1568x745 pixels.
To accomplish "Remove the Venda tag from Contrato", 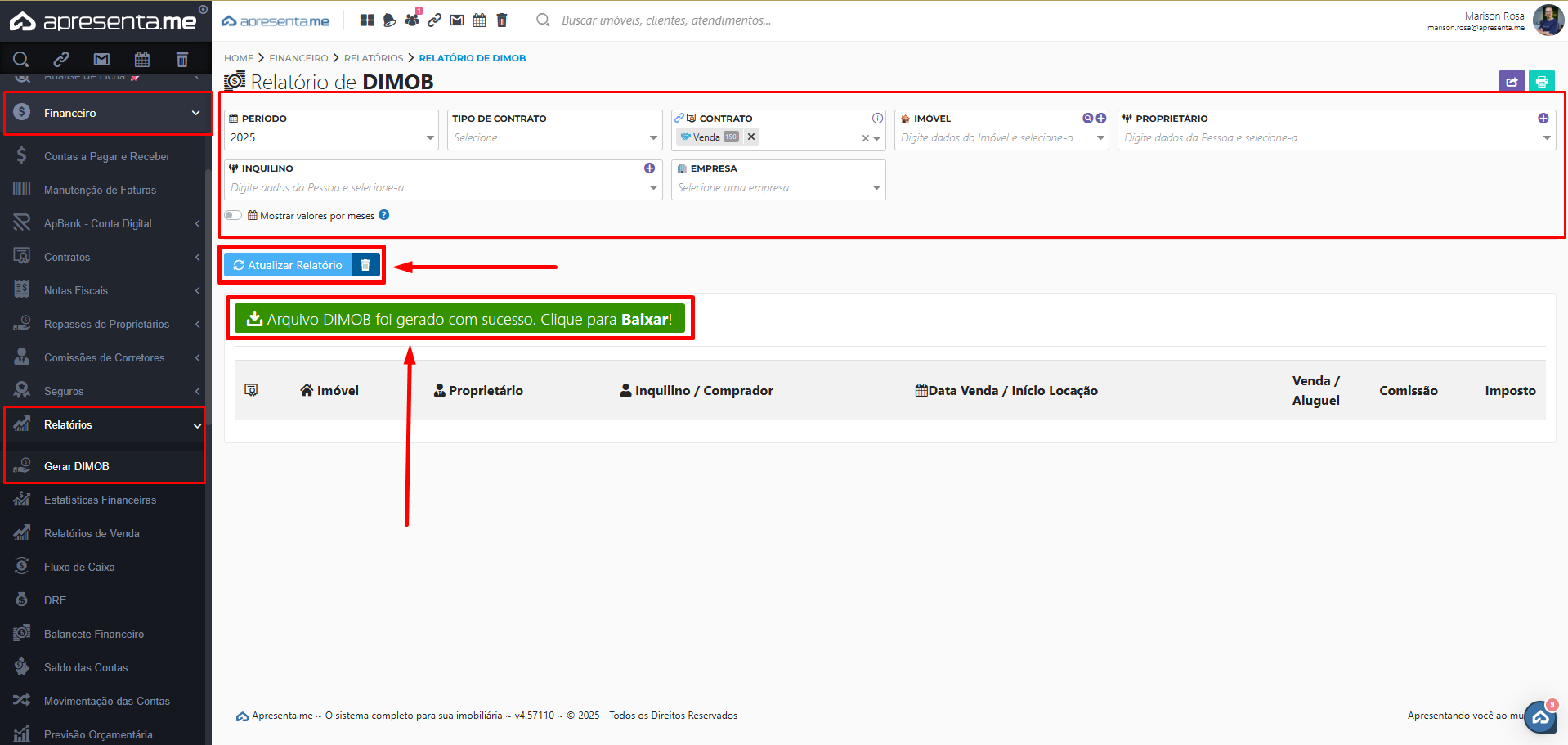I will [751, 137].
